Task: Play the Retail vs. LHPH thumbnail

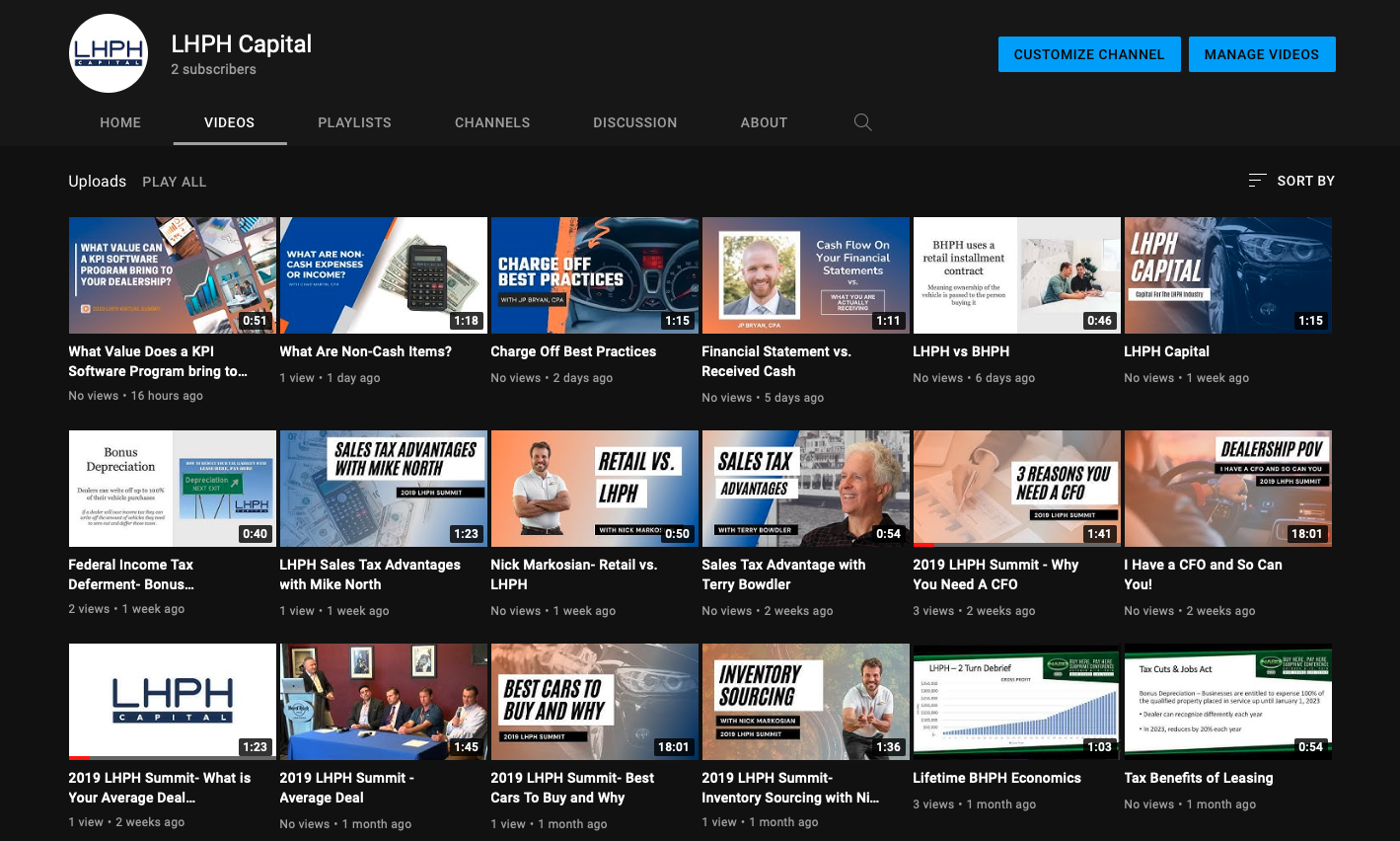Action: pyautogui.click(x=595, y=489)
